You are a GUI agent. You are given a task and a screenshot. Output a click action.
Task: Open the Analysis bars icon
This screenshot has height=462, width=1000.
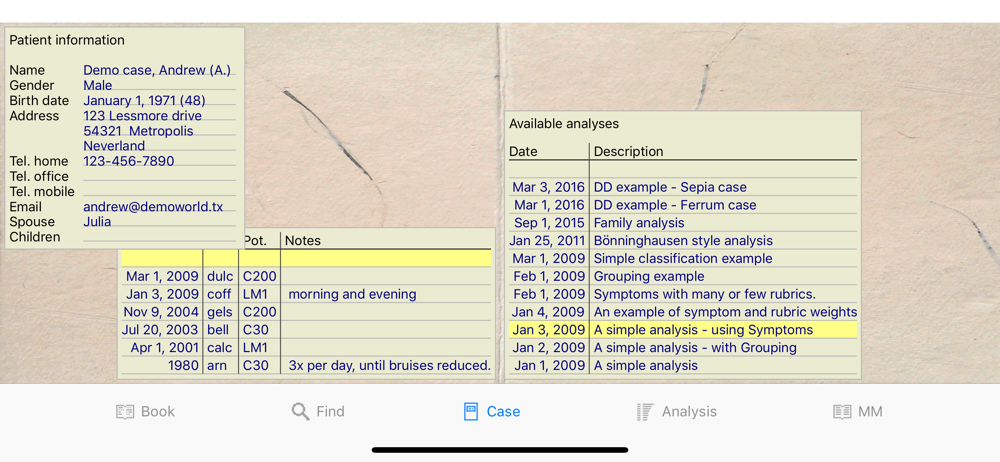(x=645, y=412)
